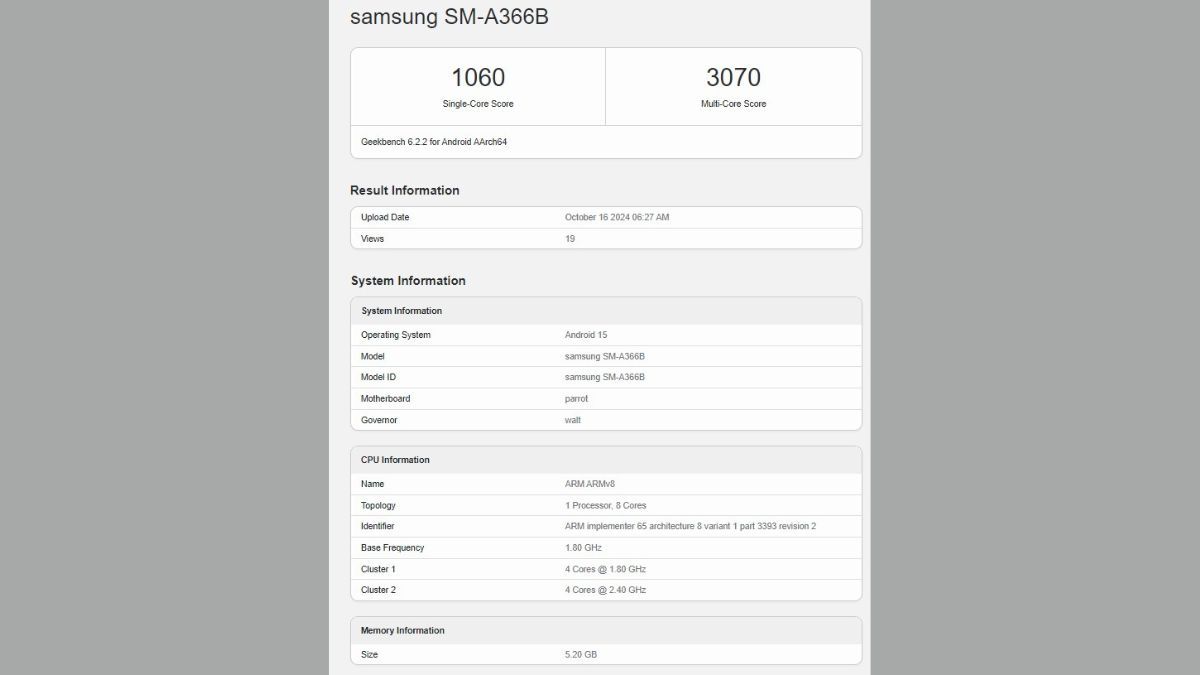Select the governor value "walt"
The height and width of the screenshot is (675, 1200).
click(573, 420)
